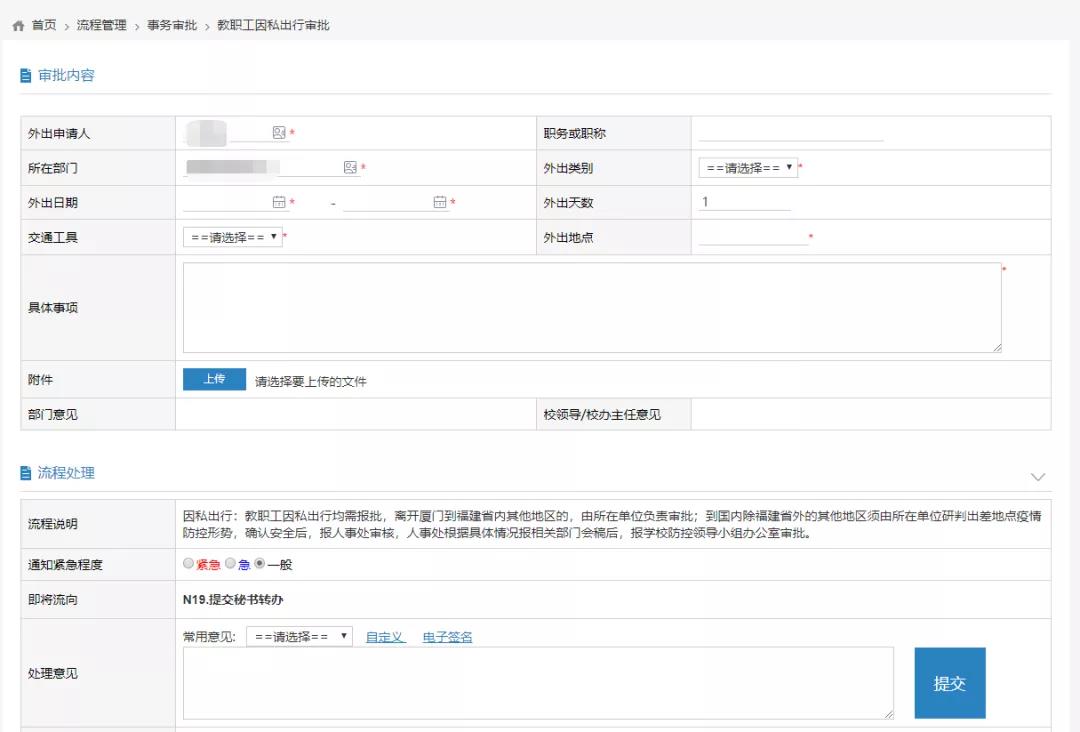Open the start date calendar icon
The width and height of the screenshot is (1080, 732).
[279, 202]
